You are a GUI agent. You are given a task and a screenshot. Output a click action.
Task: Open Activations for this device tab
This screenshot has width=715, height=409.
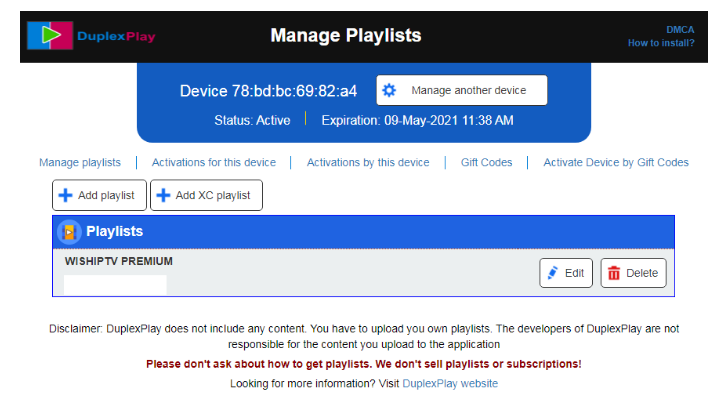214,162
